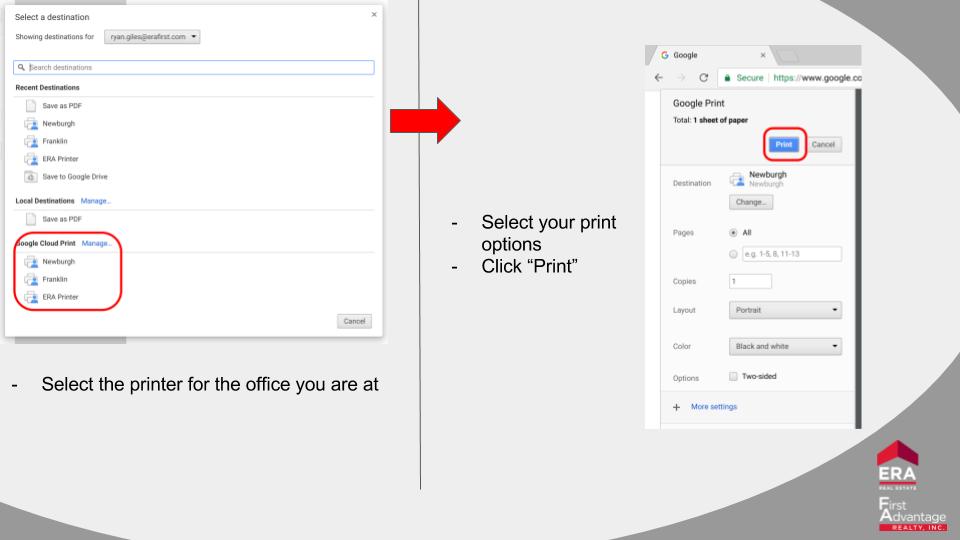Image resolution: width=960 pixels, height=540 pixels.
Task: Click the Change... destination button
Action: point(751,202)
